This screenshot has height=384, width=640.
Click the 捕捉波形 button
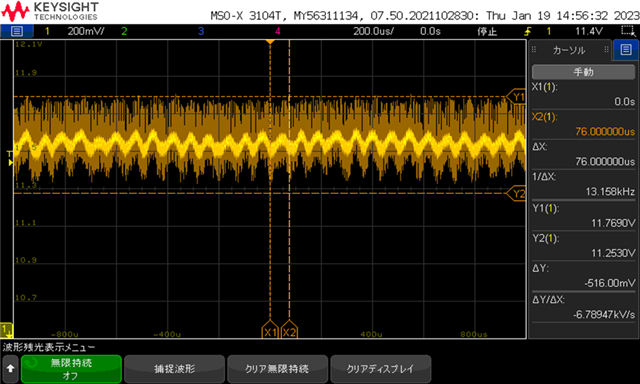175,368
